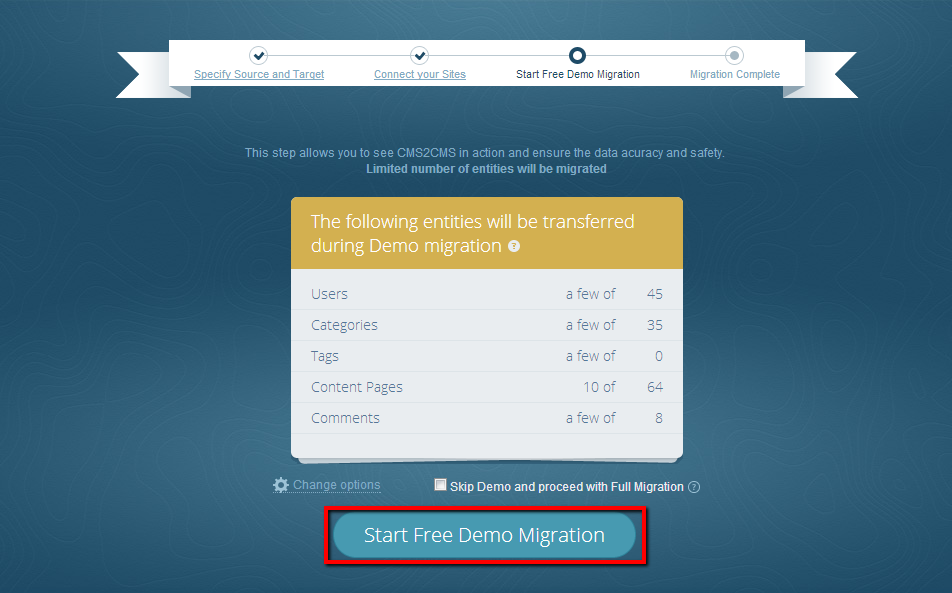This screenshot has height=593, width=952.
Task: Click the Tags count value 0
Action: [659, 356]
